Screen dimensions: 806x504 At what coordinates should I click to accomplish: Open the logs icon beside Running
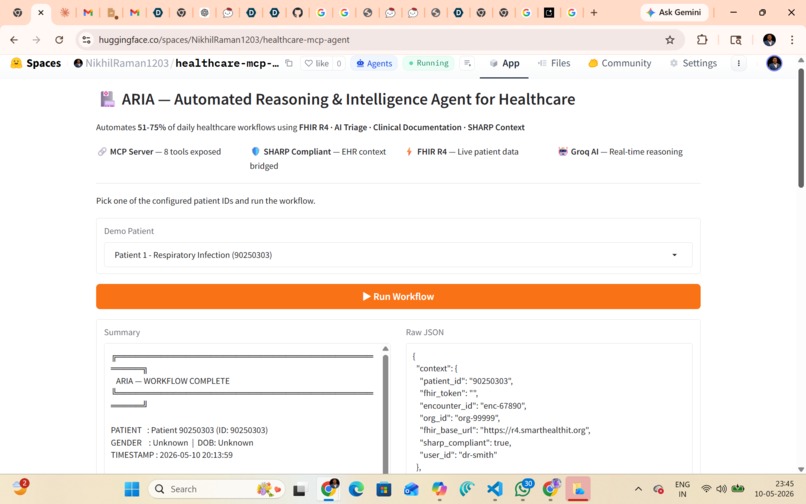pos(467,63)
